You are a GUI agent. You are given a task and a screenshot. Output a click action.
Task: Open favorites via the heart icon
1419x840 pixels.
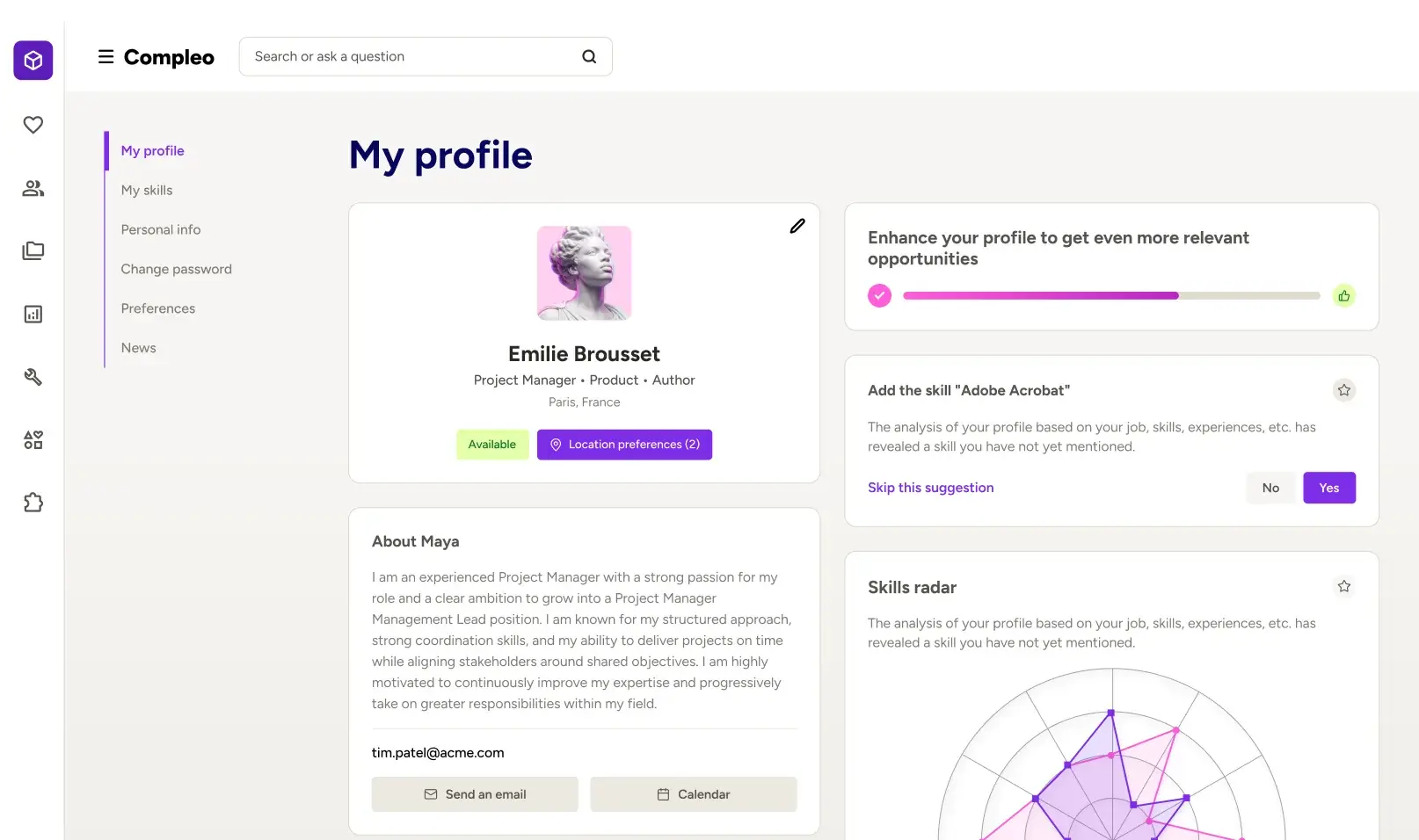pyautogui.click(x=33, y=125)
